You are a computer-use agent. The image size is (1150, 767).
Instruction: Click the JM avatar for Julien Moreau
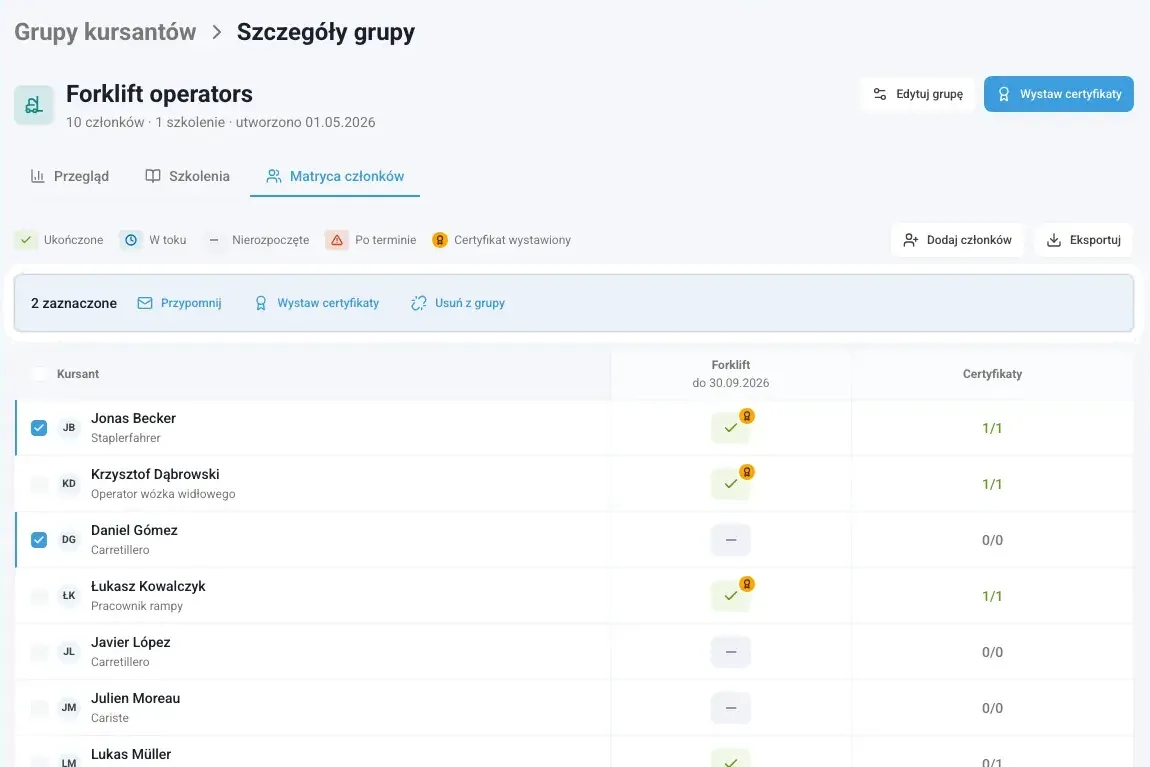69,708
